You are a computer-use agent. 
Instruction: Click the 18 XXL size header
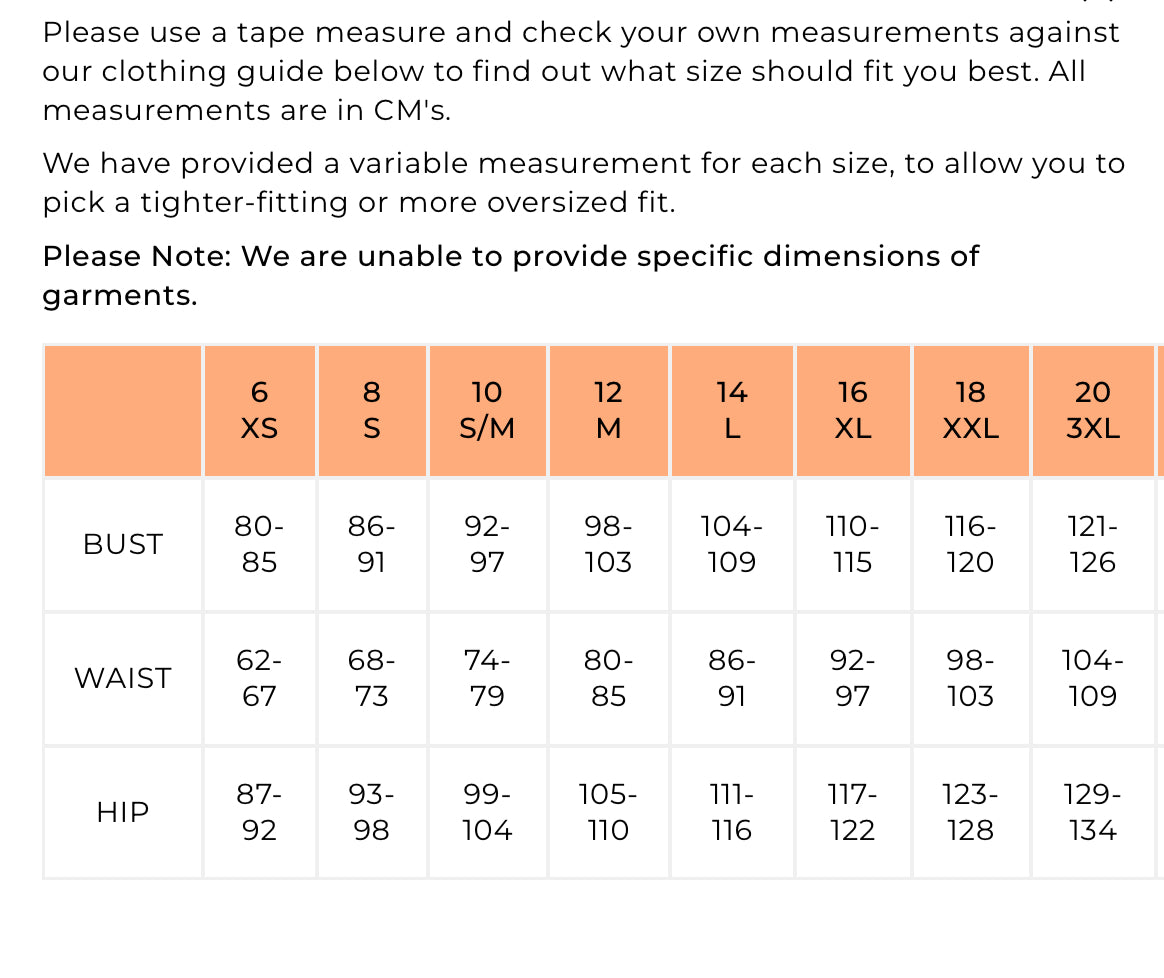[970, 410]
